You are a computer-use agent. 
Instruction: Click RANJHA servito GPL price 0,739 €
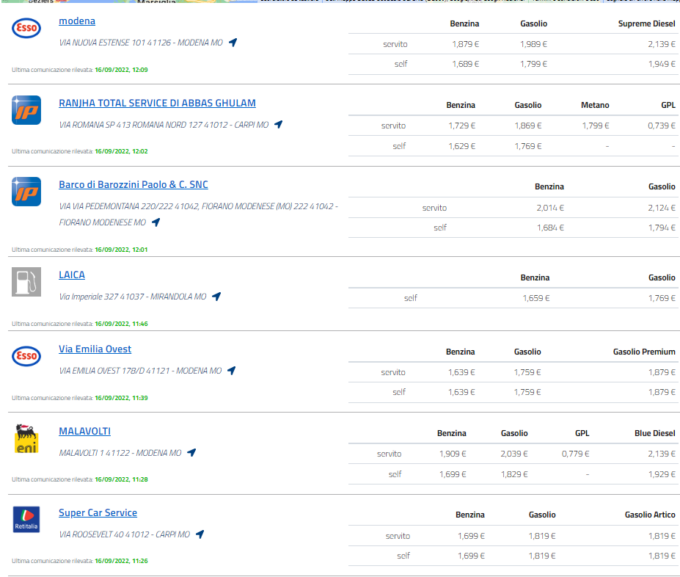(661, 125)
